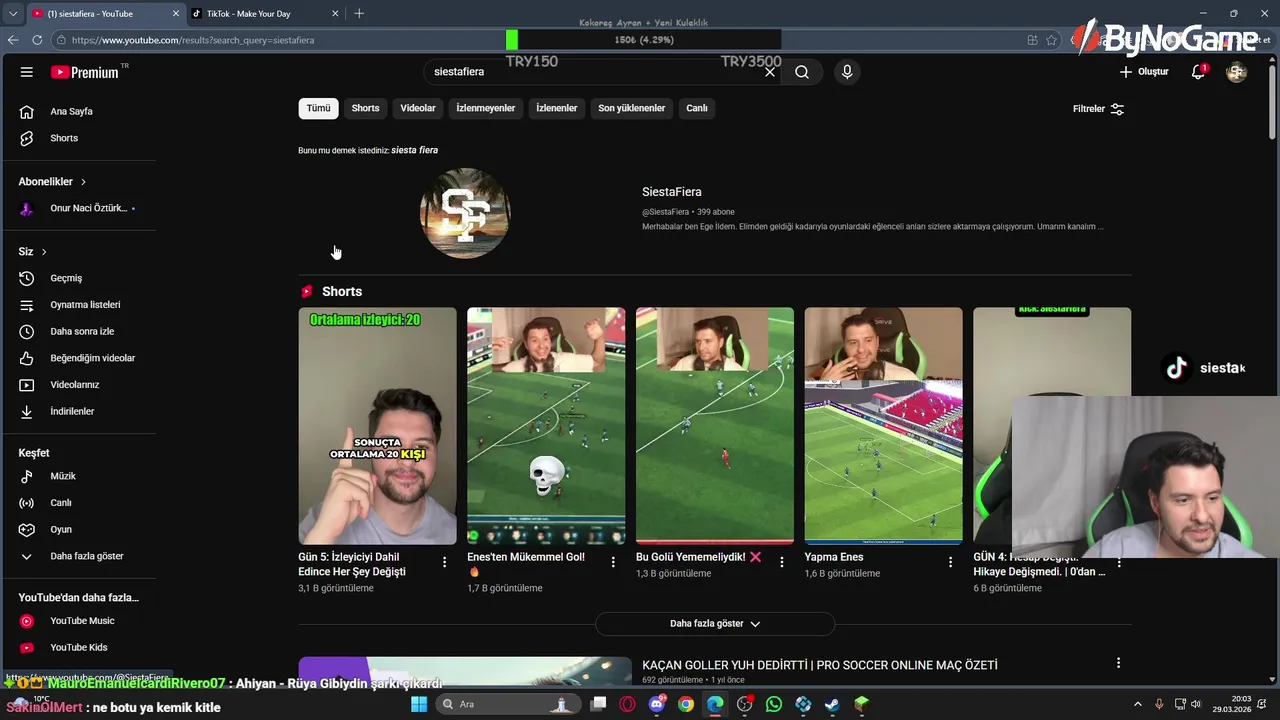Select the Shorts filter chip
Image resolution: width=1280 pixels, height=720 pixels.
365,108
